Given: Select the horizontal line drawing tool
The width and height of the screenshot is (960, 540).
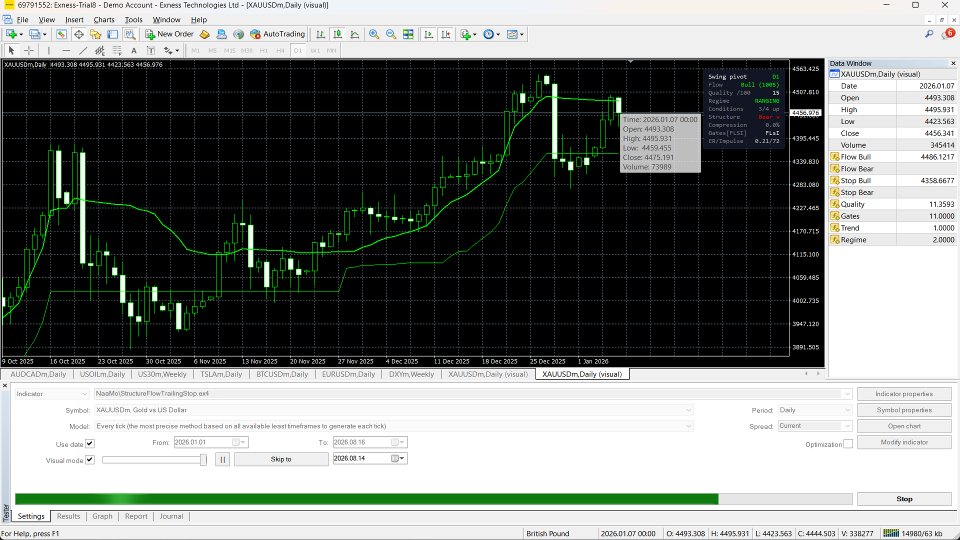Looking at the screenshot, I should pyautogui.click(x=66, y=50).
